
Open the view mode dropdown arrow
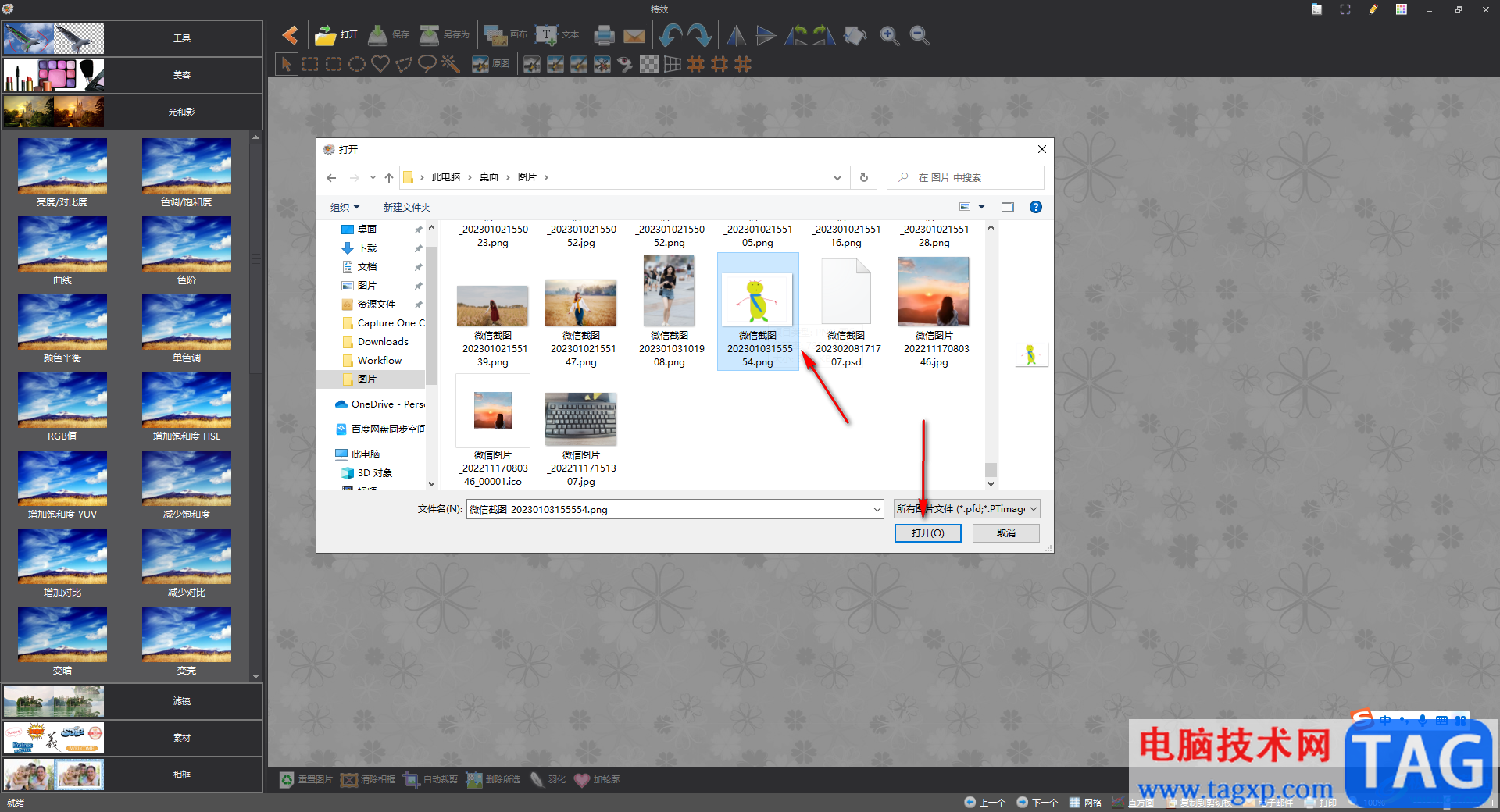point(981,207)
